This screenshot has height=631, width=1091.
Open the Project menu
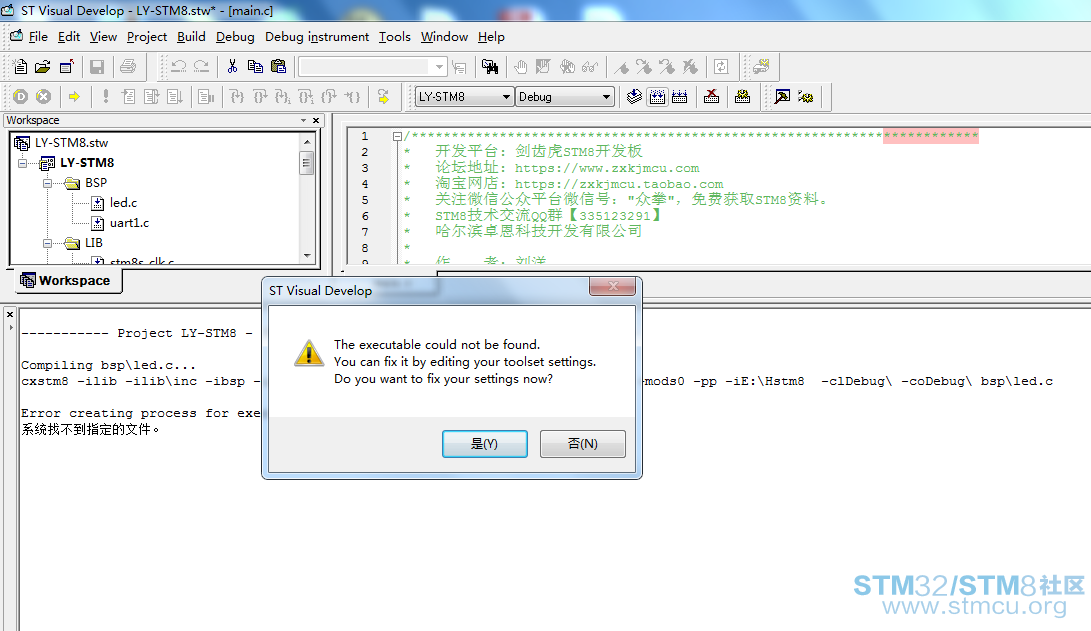[x=147, y=37]
